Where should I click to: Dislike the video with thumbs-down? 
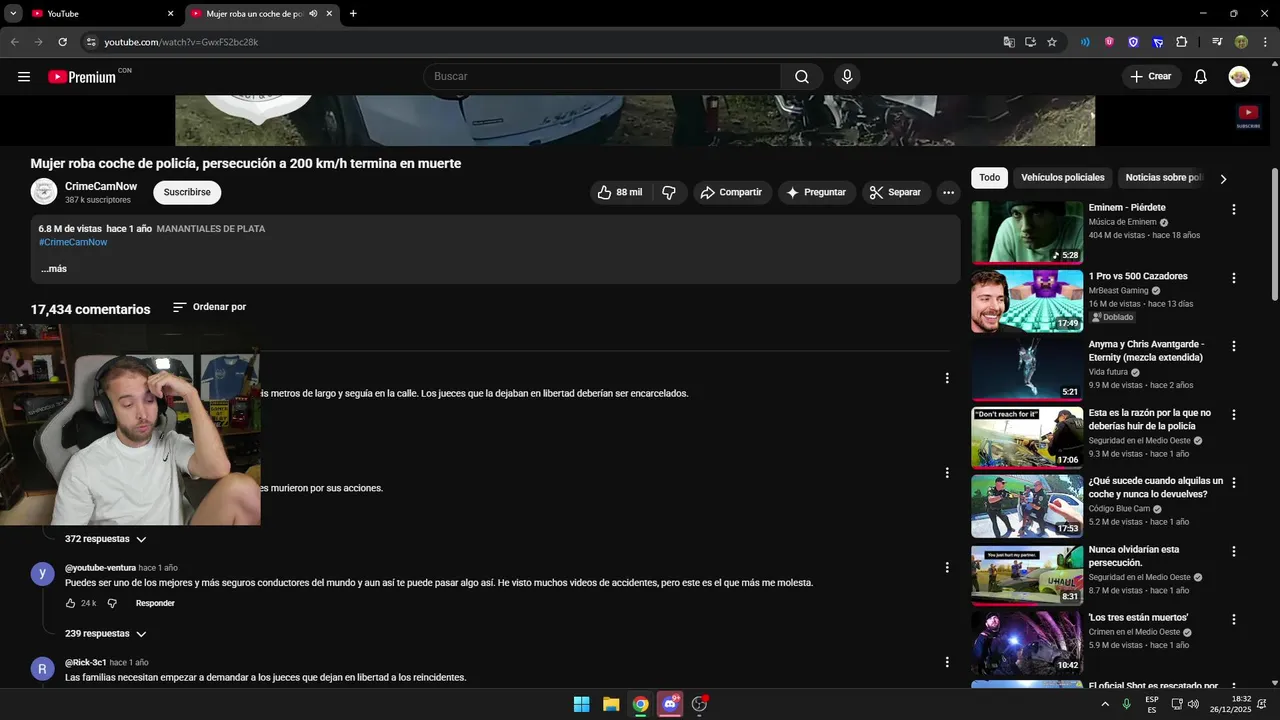[x=670, y=192]
